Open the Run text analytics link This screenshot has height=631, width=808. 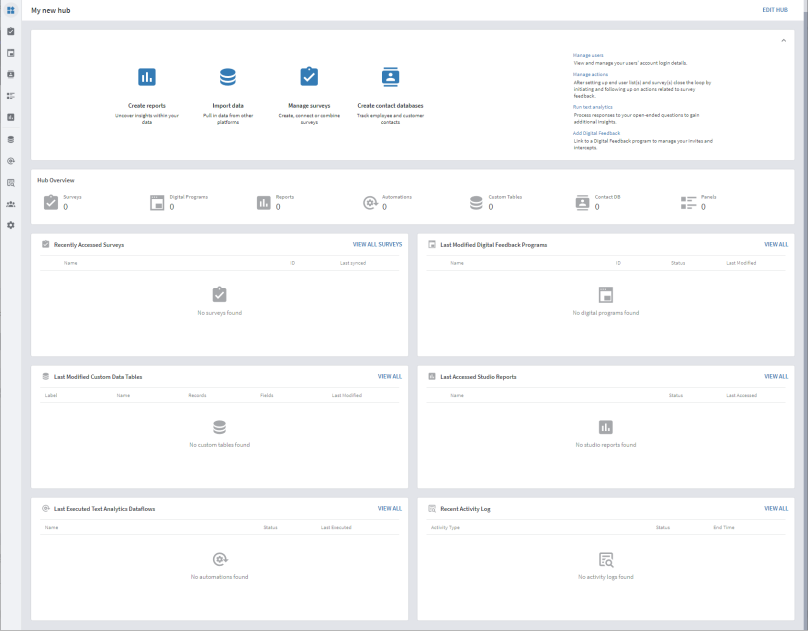tap(593, 107)
